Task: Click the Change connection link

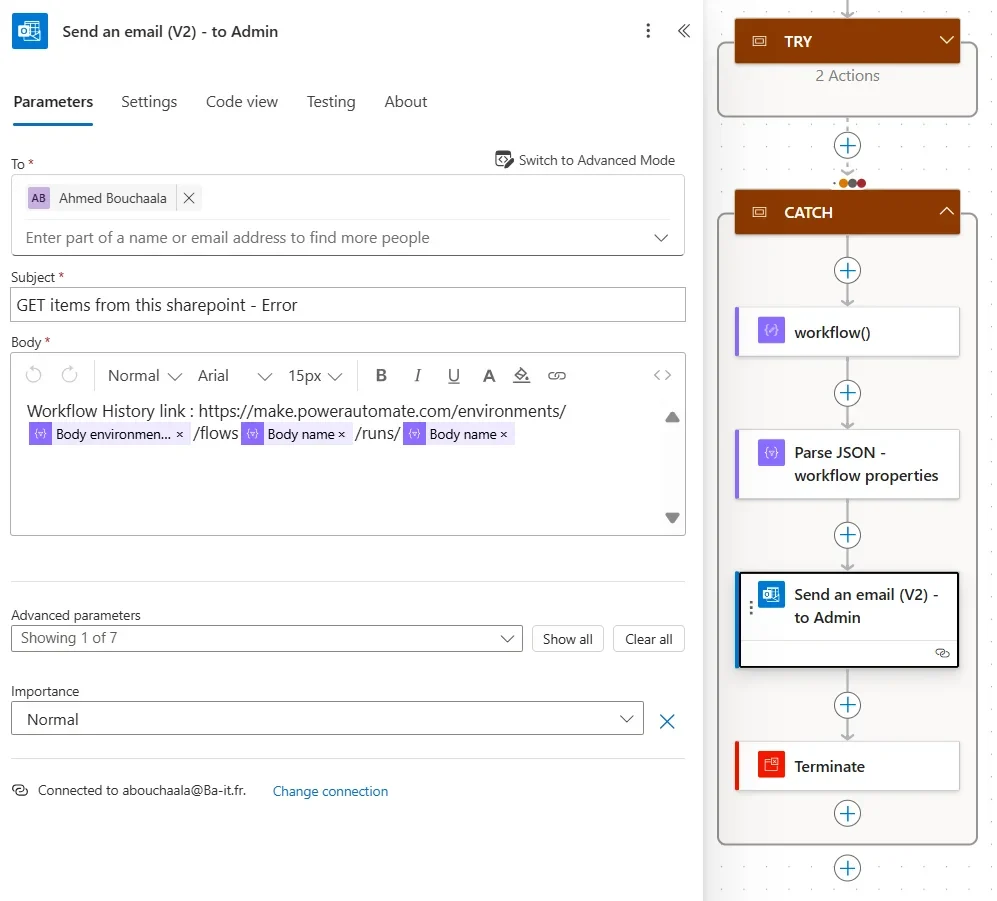Action: tap(330, 791)
